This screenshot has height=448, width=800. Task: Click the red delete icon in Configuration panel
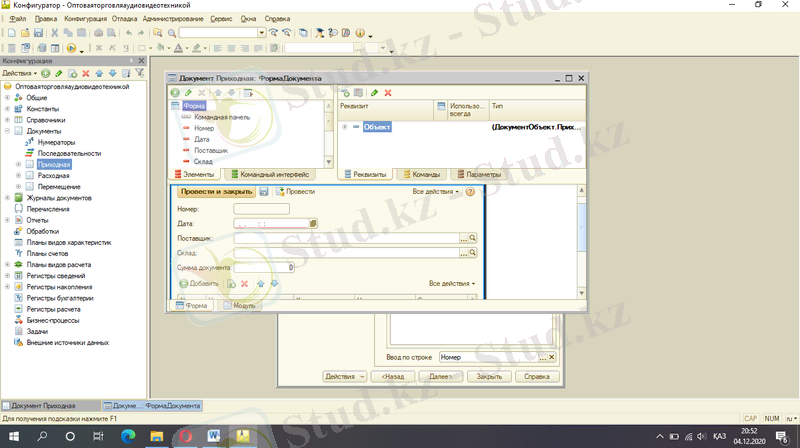pyautogui.click(x=85, y=73)
